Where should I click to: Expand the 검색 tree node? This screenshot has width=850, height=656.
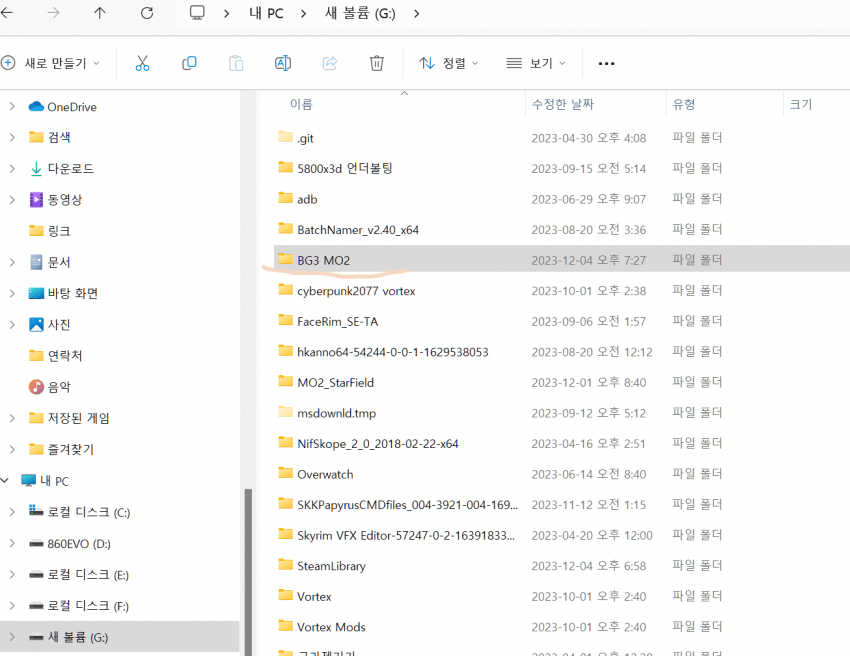pos(12,138)
